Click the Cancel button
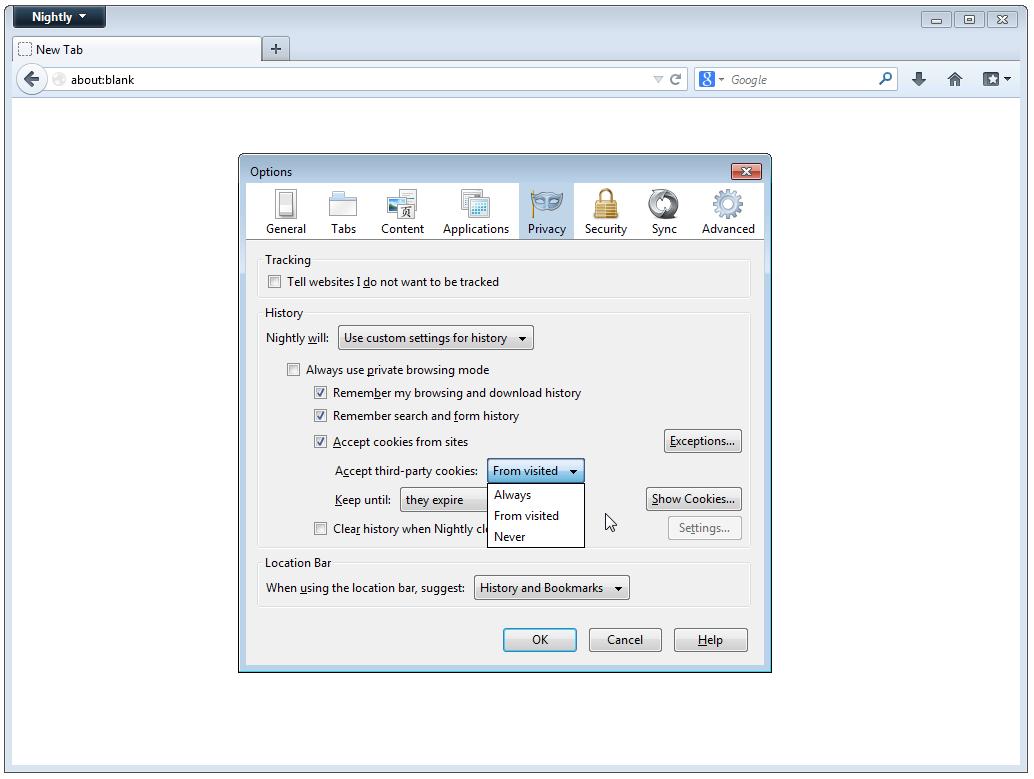 tap(624, 640)
